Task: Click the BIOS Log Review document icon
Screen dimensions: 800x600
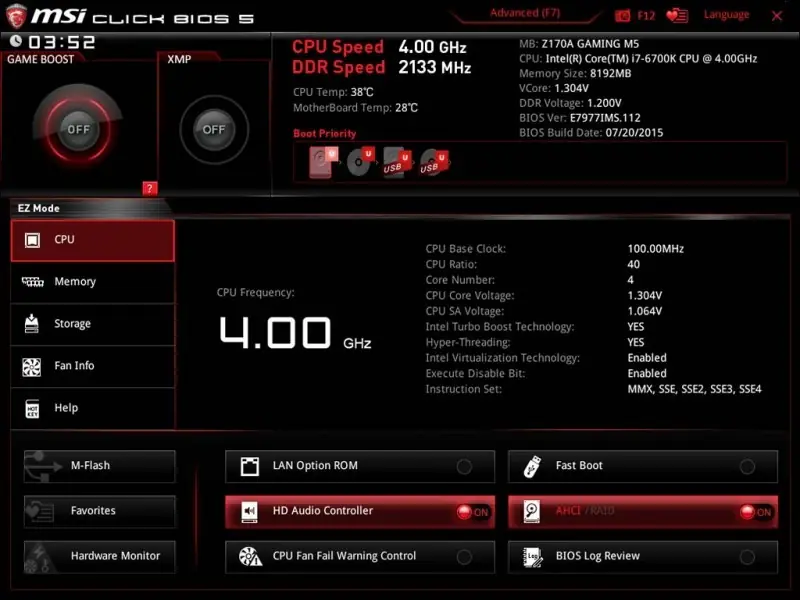Action: coord(533,557)
